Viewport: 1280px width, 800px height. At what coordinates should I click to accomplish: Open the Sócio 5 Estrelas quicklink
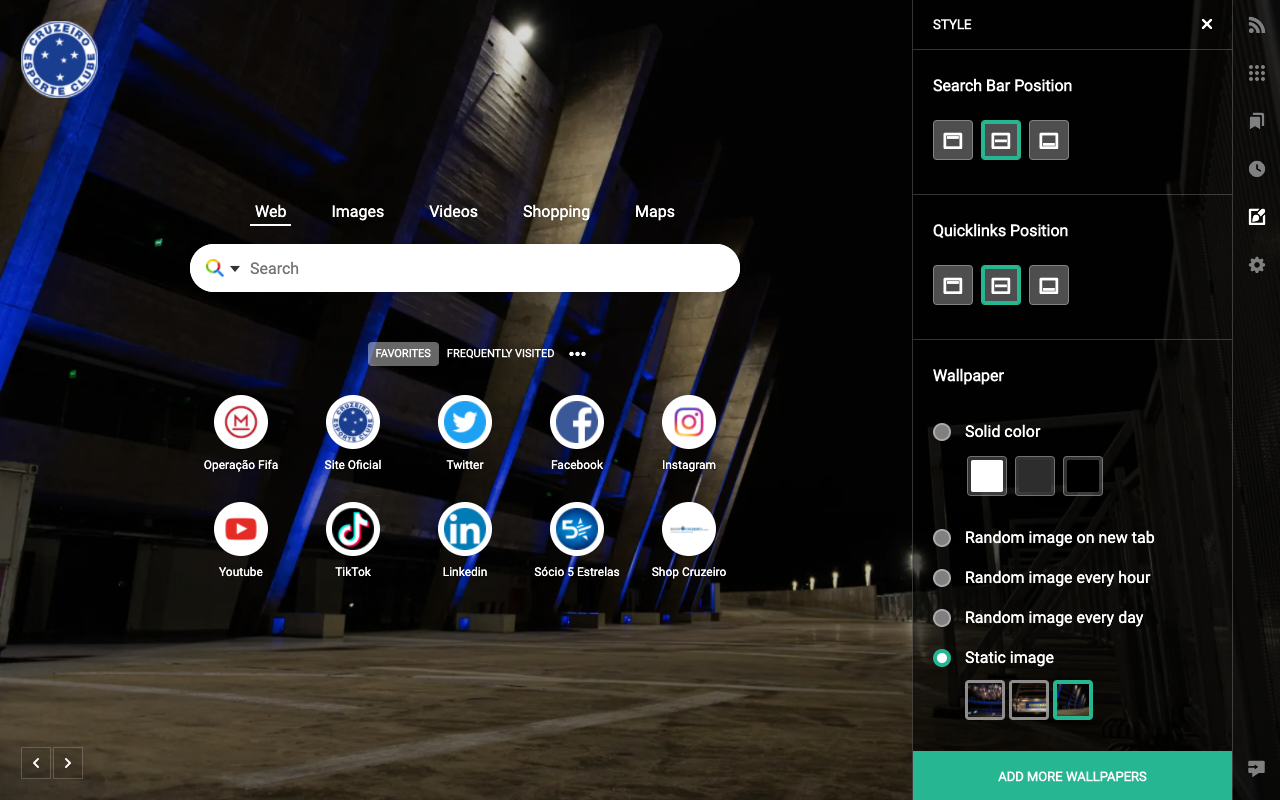tap(577, 530)
